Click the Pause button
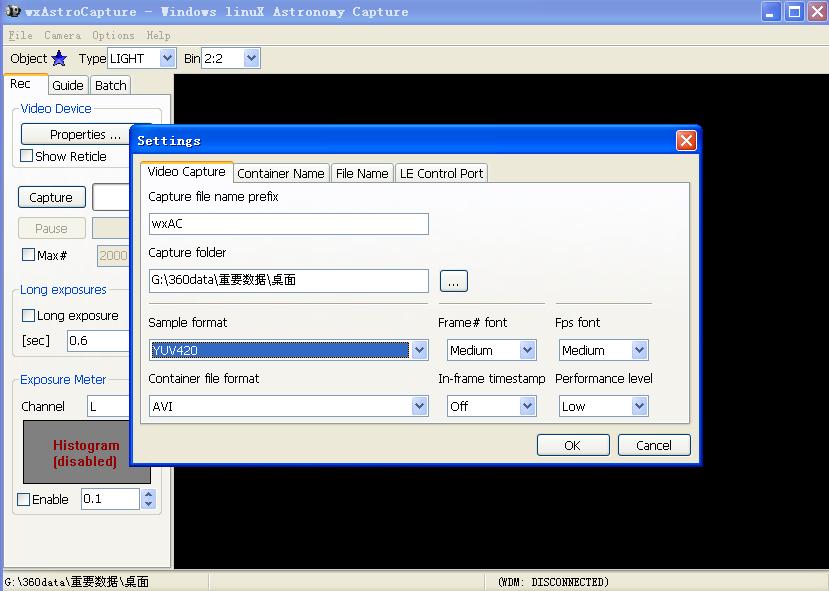Image resolution: width=829 pixels, height=591 pixels. 51,228
